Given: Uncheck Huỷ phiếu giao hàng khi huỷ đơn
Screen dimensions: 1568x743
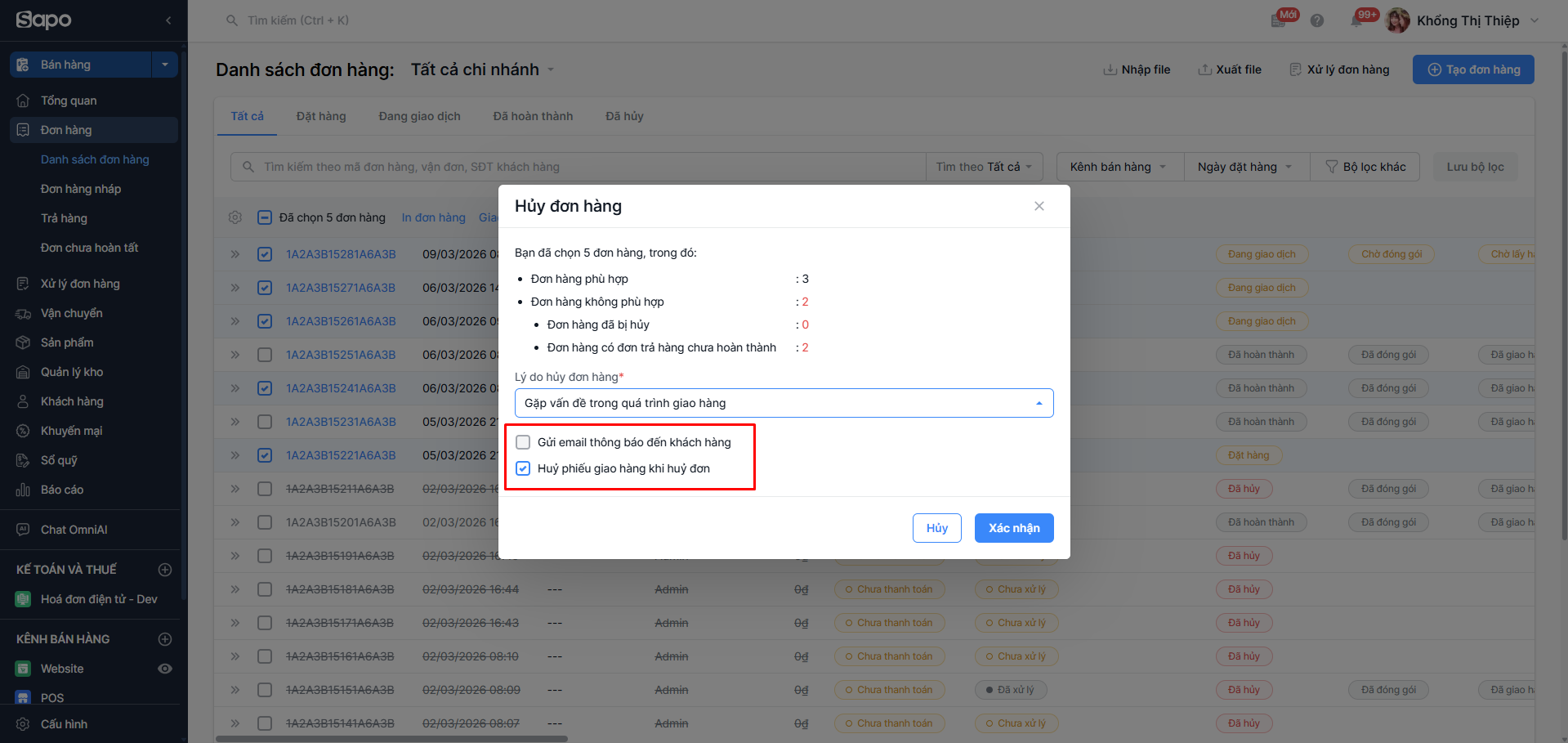Looking at the screenshot, I should (x=523, y=468).
